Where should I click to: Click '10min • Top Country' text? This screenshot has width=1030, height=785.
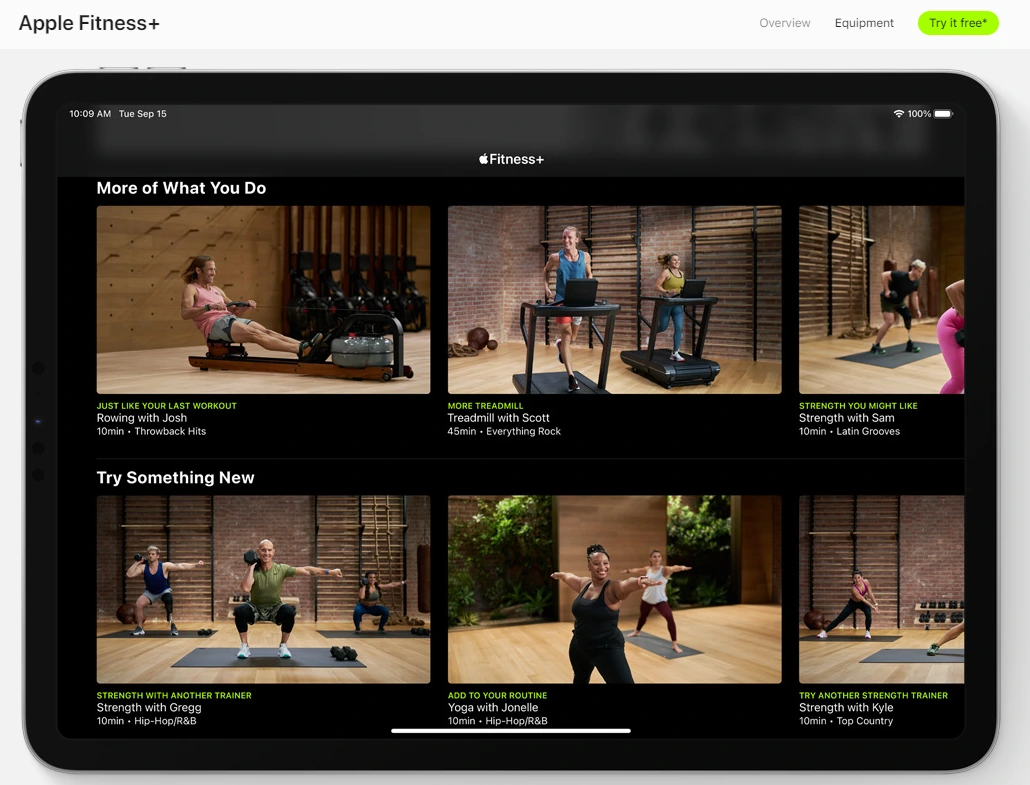(x=846, y=721)
